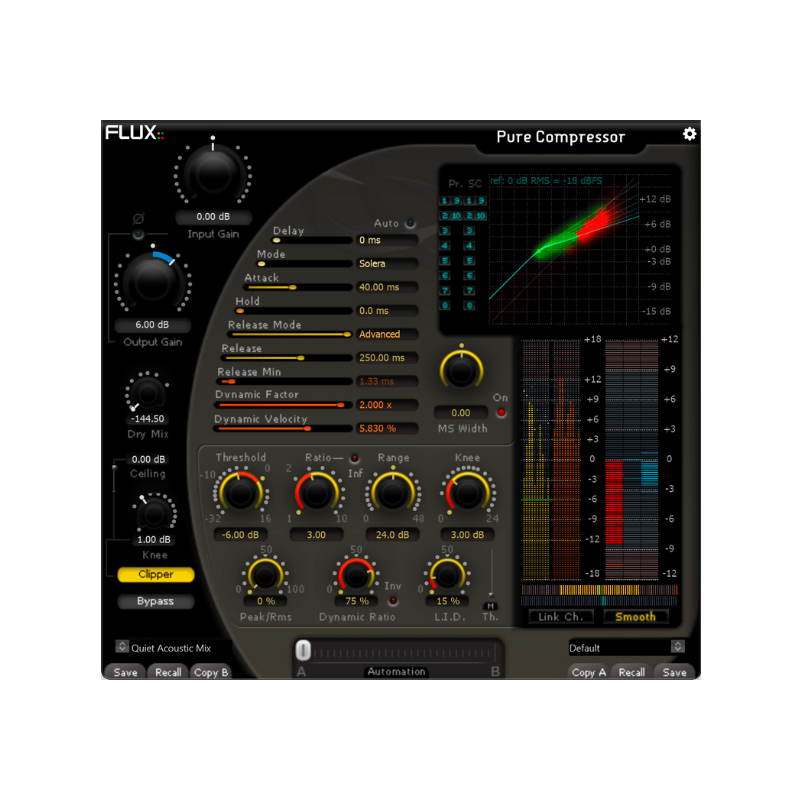Click Recall next to the Copy B button
Screen dimensions: 800x800
click(168, 672)
